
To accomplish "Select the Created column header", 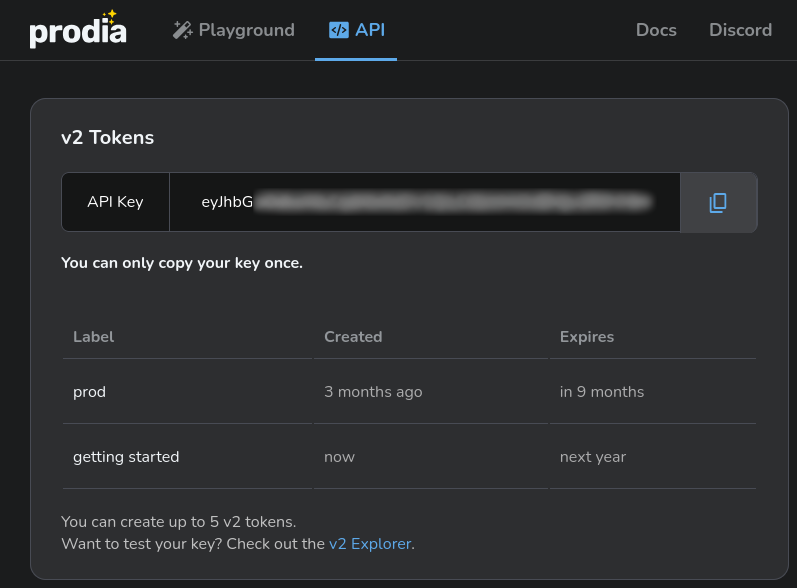I will (x=353, y=336).
